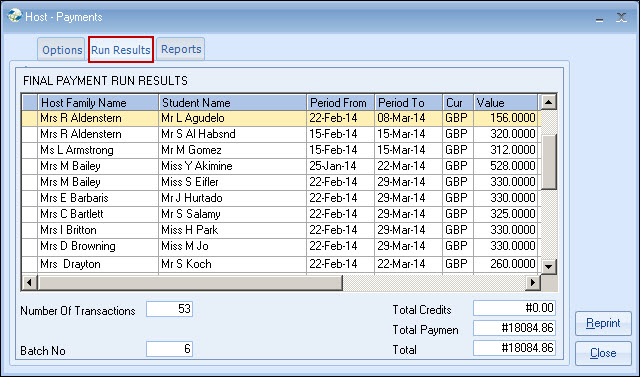Image resolution: width=640 pixels, height=377 pixels.
Task: Select Miss H Park cell
Action: (232, 230)
